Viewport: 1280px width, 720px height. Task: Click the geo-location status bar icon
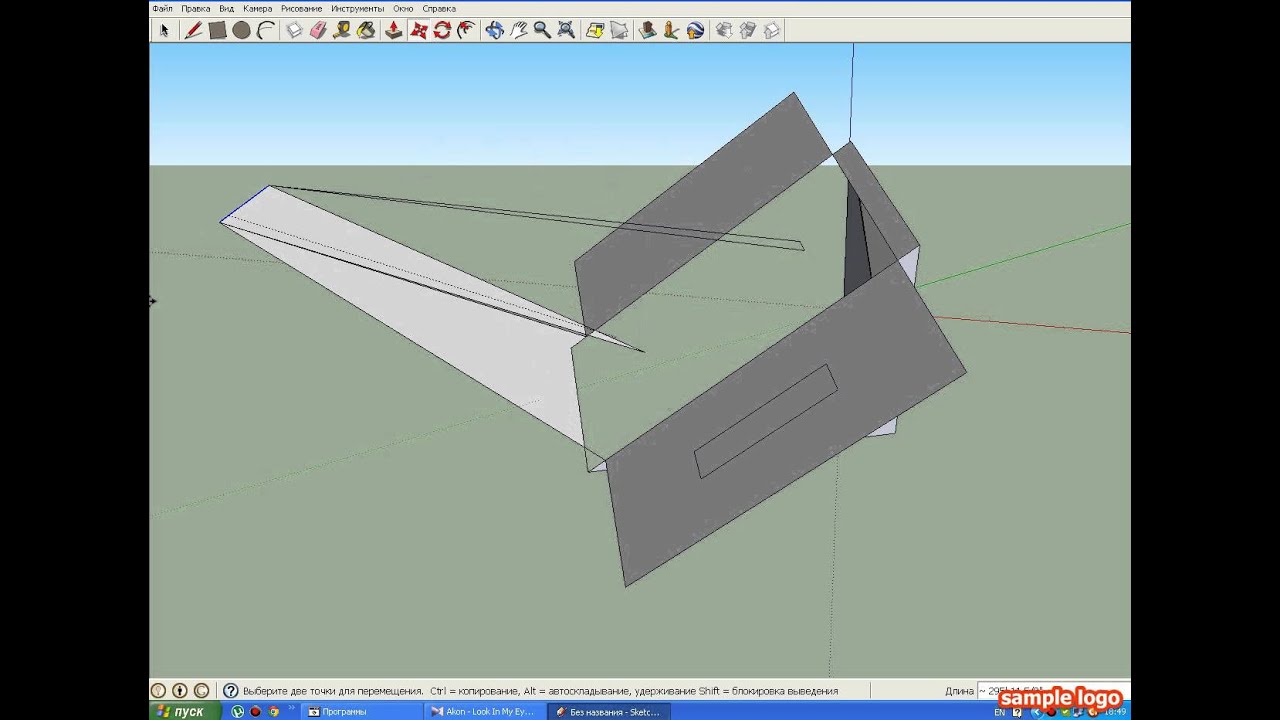(x=158, y=691)
